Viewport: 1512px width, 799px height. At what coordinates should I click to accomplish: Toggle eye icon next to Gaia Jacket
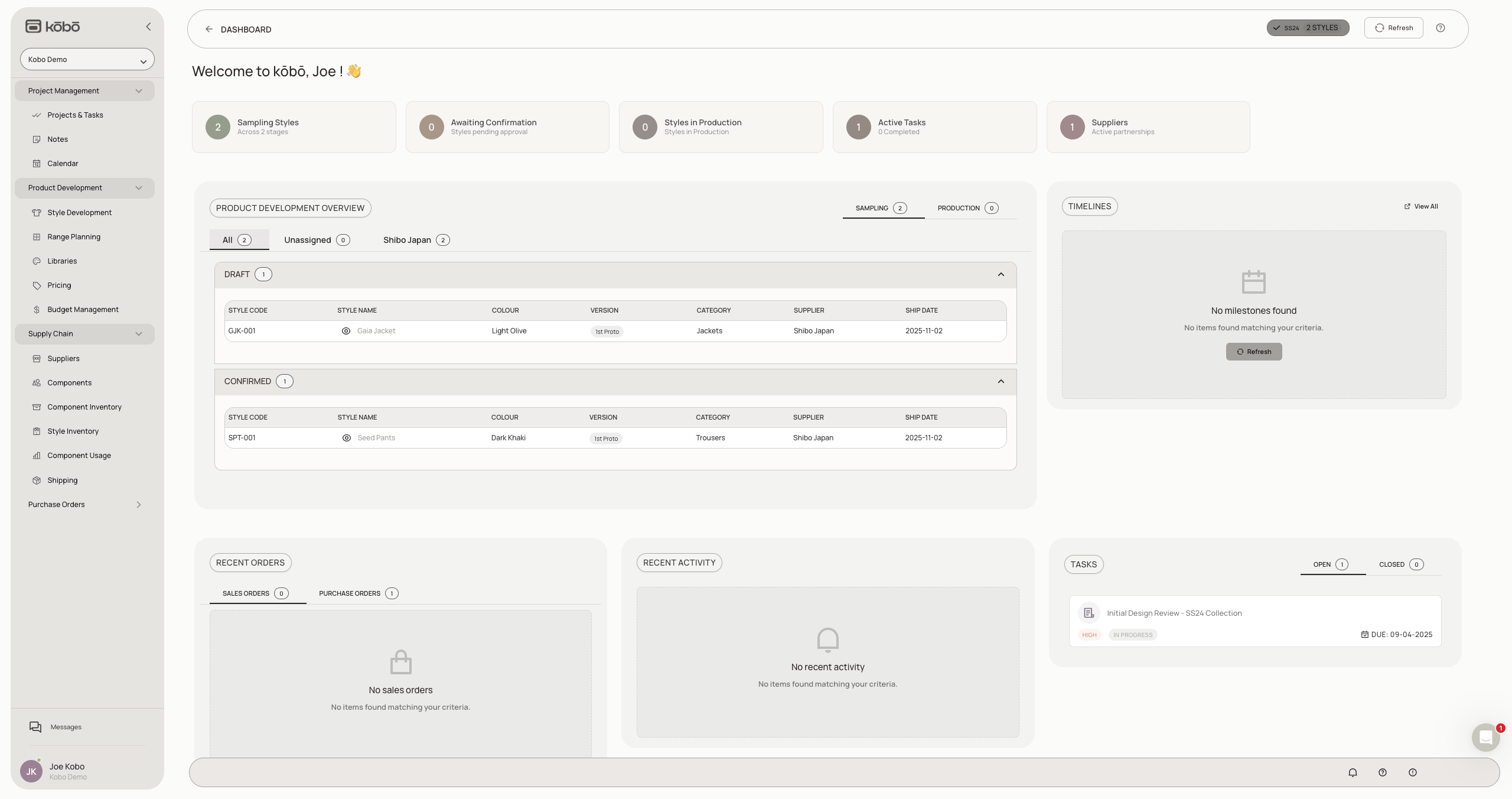point(346,331)
